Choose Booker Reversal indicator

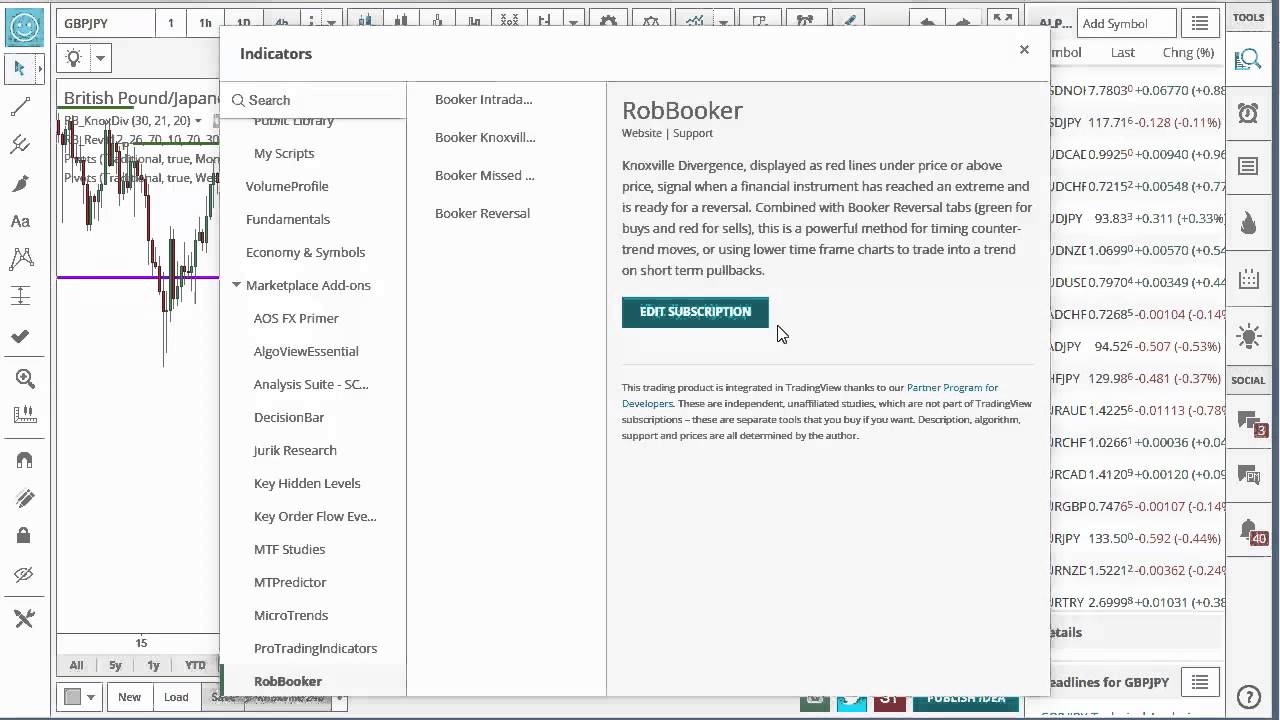coord(482,213)
